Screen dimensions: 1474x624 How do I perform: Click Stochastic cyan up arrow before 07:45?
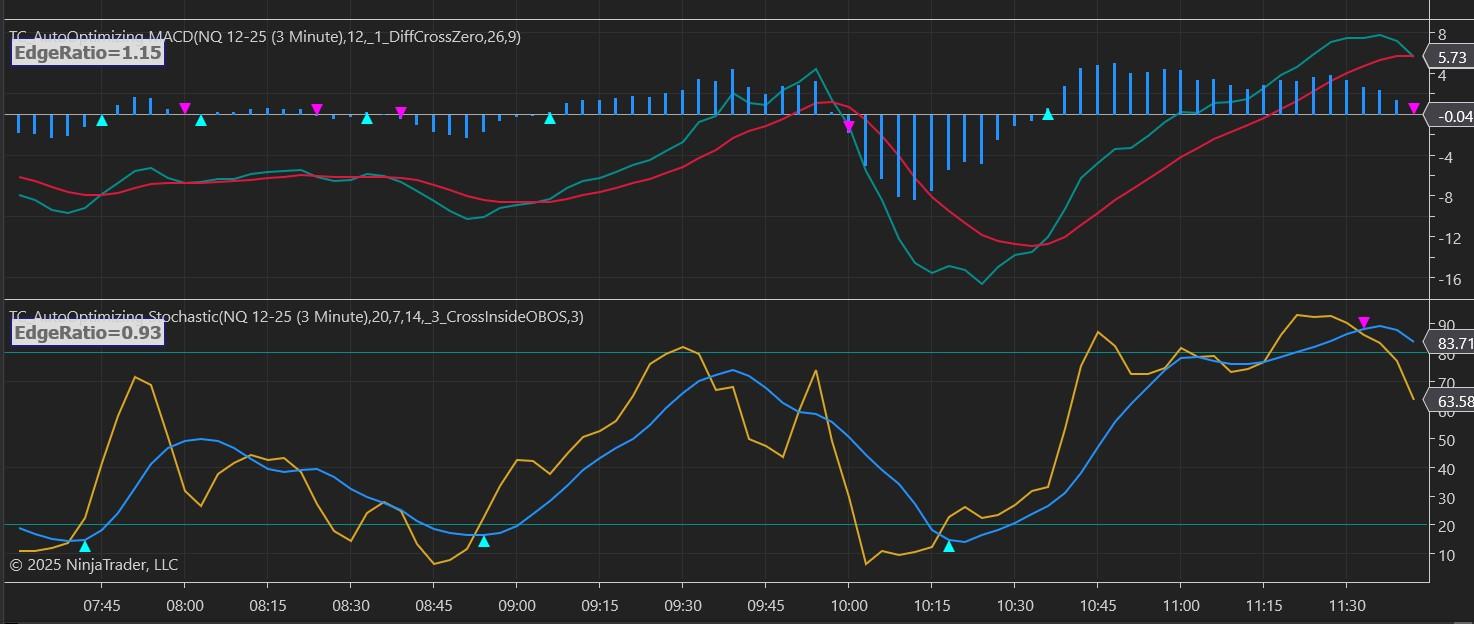(x=85, y=546)
